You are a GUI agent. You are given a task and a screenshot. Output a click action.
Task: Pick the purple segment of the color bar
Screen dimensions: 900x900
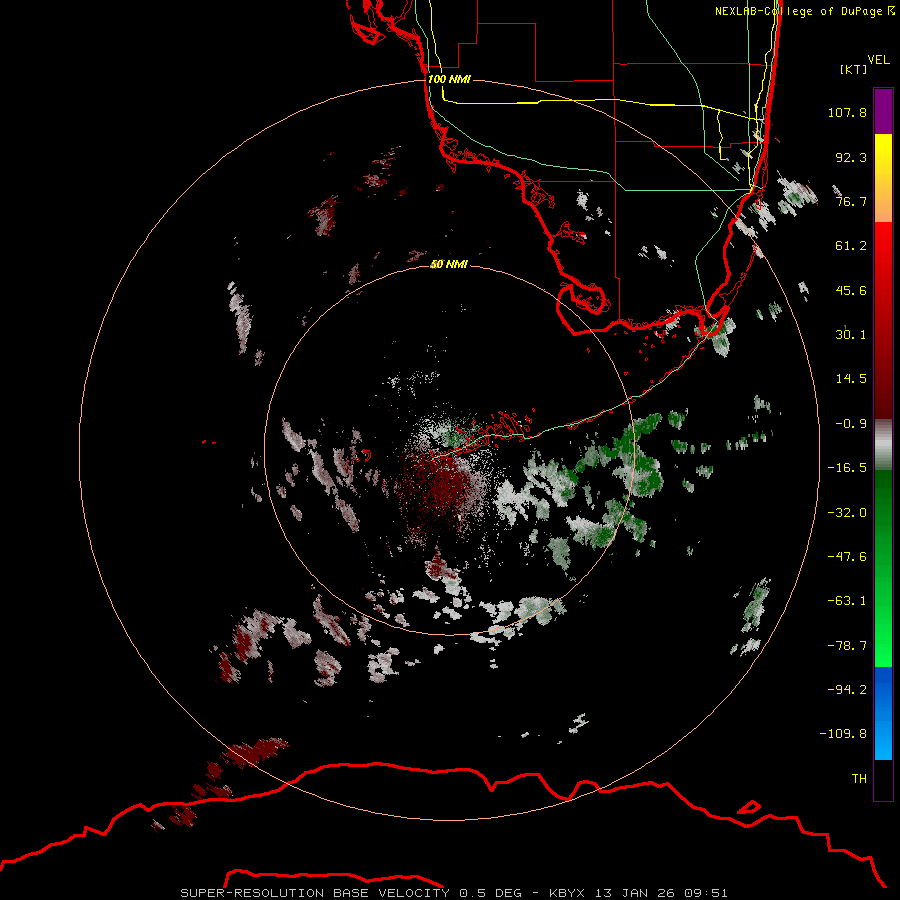[x=883, y=111]
